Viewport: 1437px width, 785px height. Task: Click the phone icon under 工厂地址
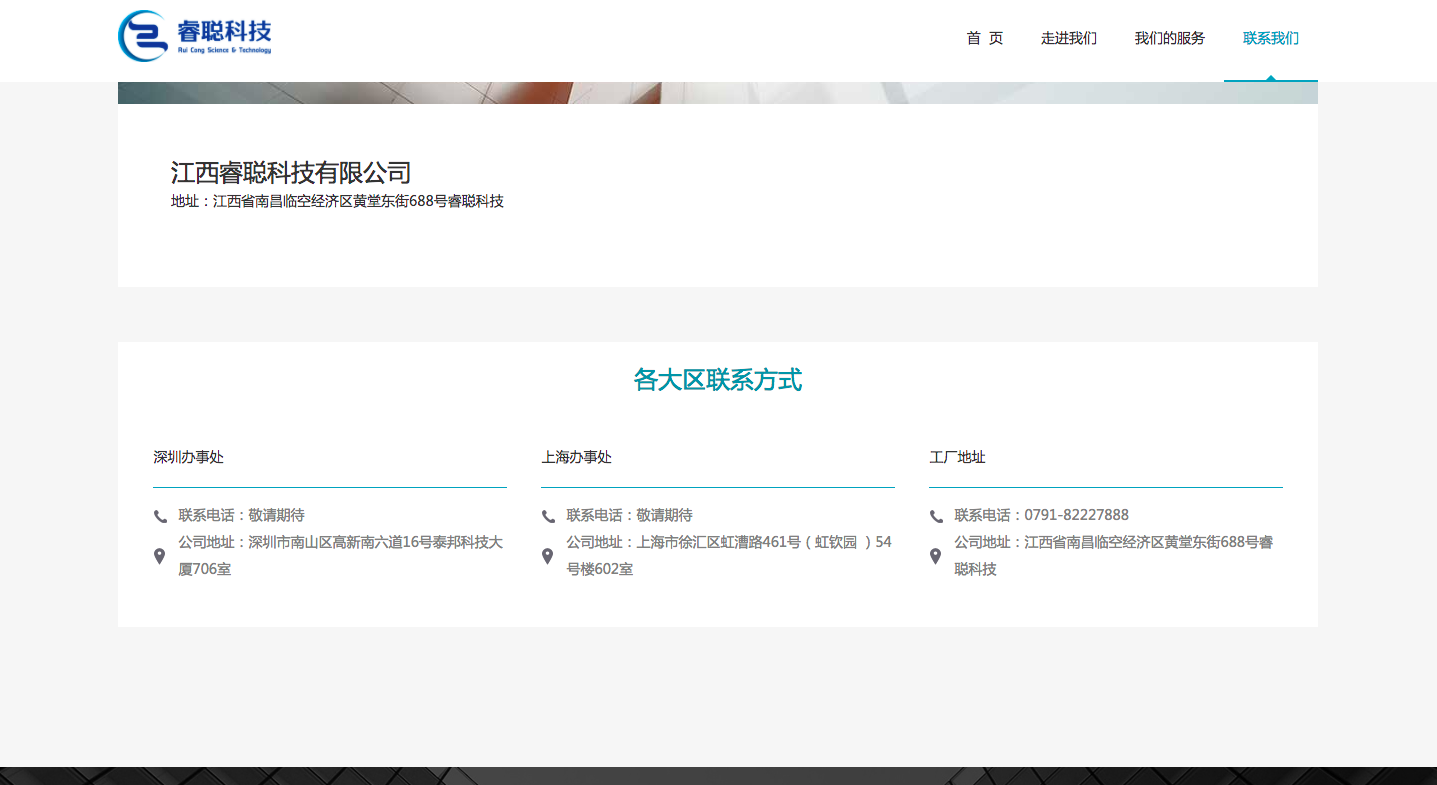point(936,516)
